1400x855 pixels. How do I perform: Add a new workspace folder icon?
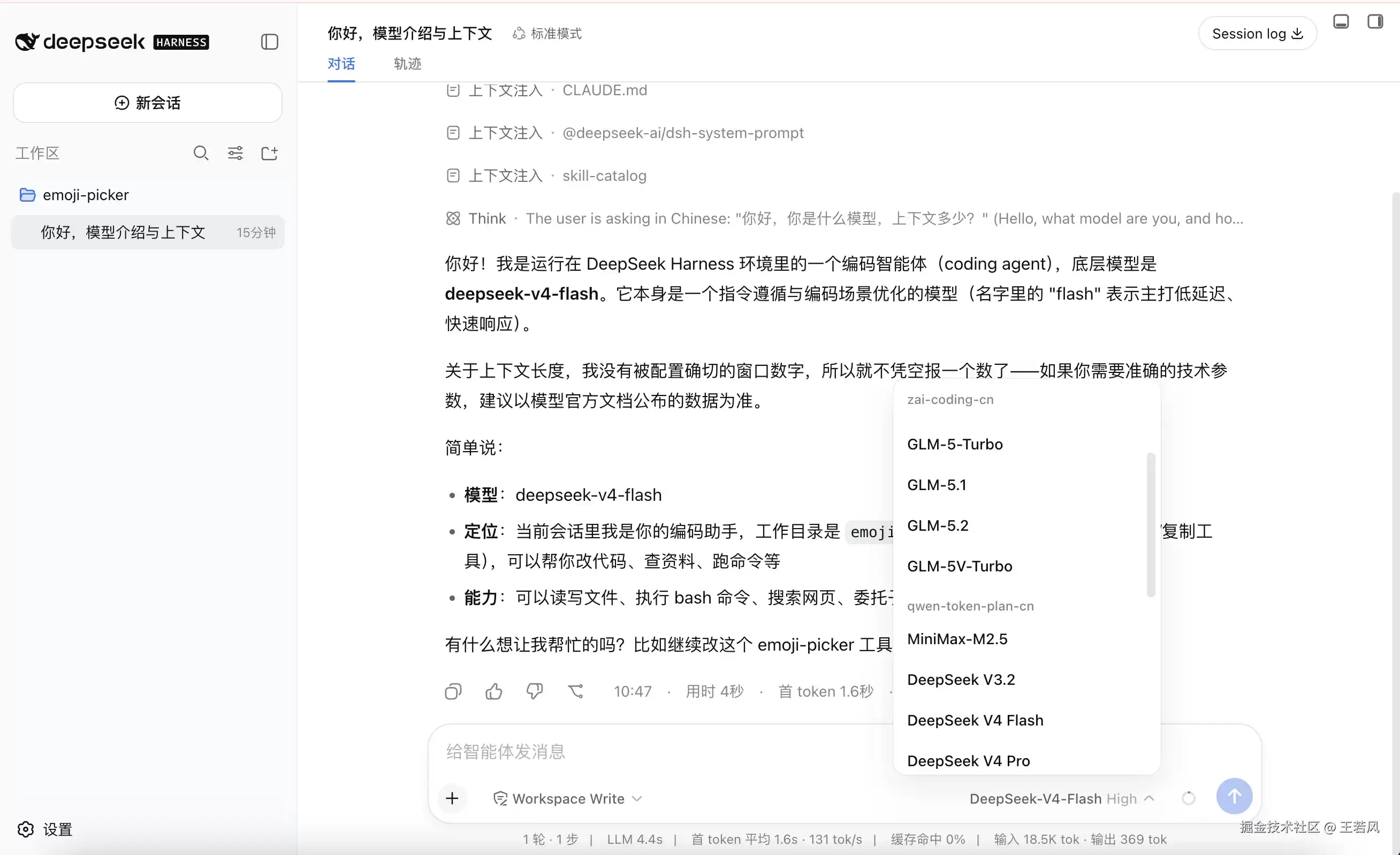[x=269, y=153]
